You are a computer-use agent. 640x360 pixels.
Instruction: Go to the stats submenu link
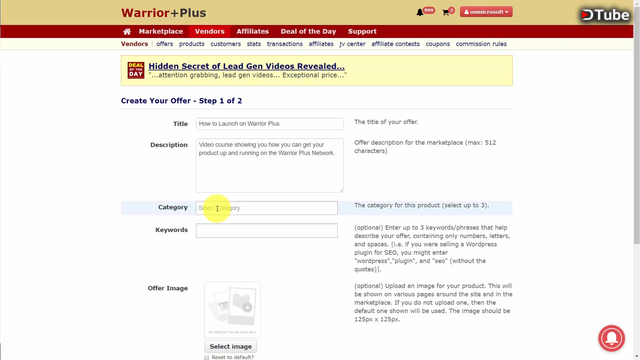click(x=253, y=44)
